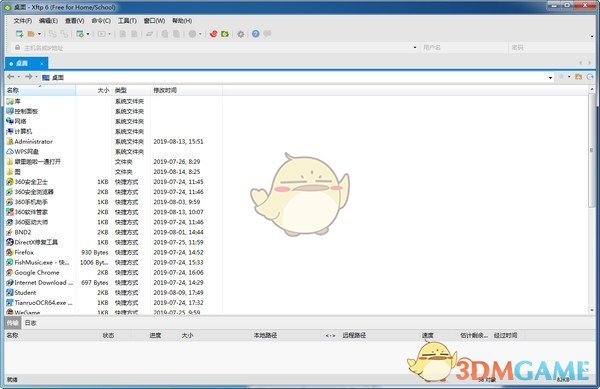Click the Open session folder icon

(31, 34)
